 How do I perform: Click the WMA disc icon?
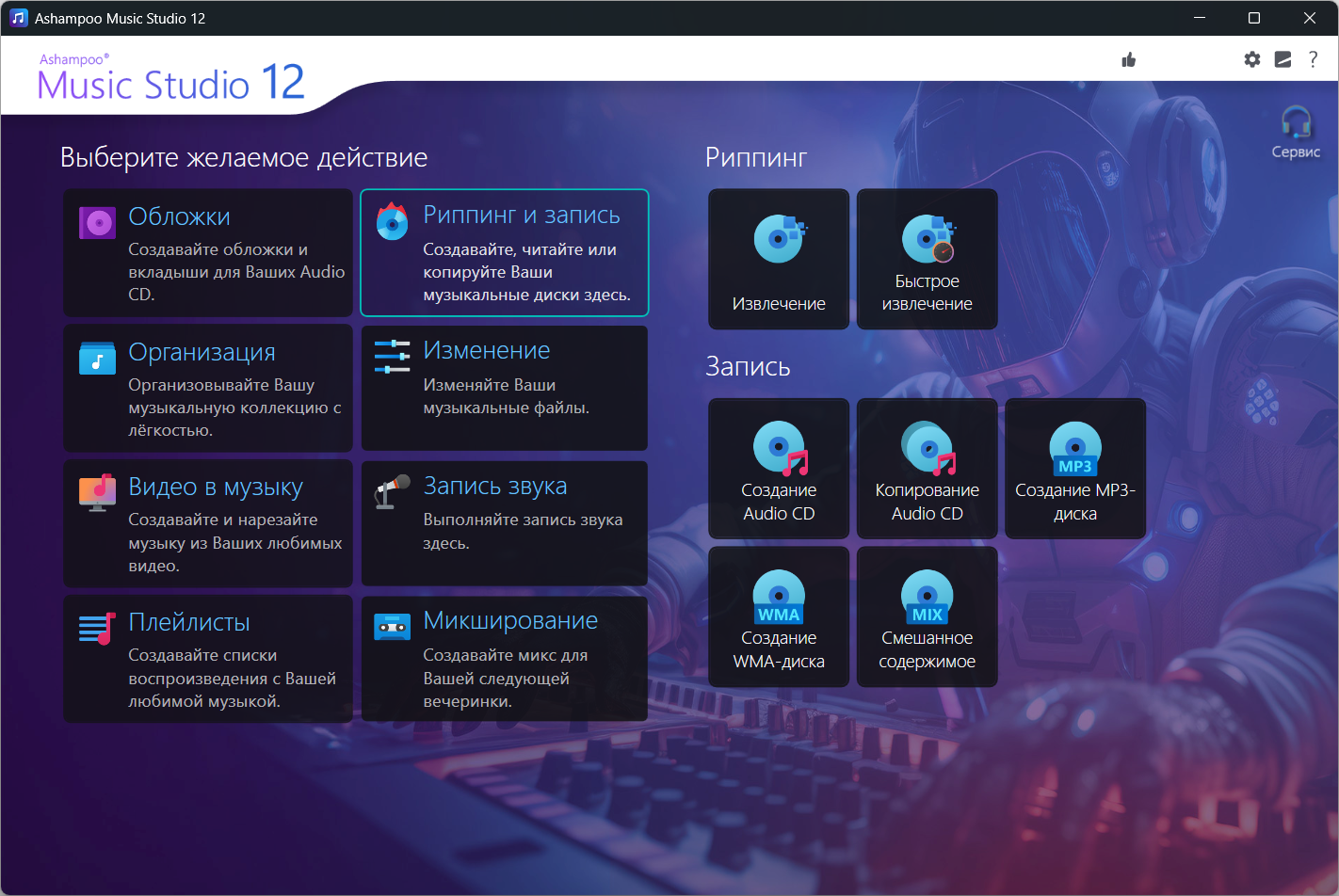click(x=779, y=597)
